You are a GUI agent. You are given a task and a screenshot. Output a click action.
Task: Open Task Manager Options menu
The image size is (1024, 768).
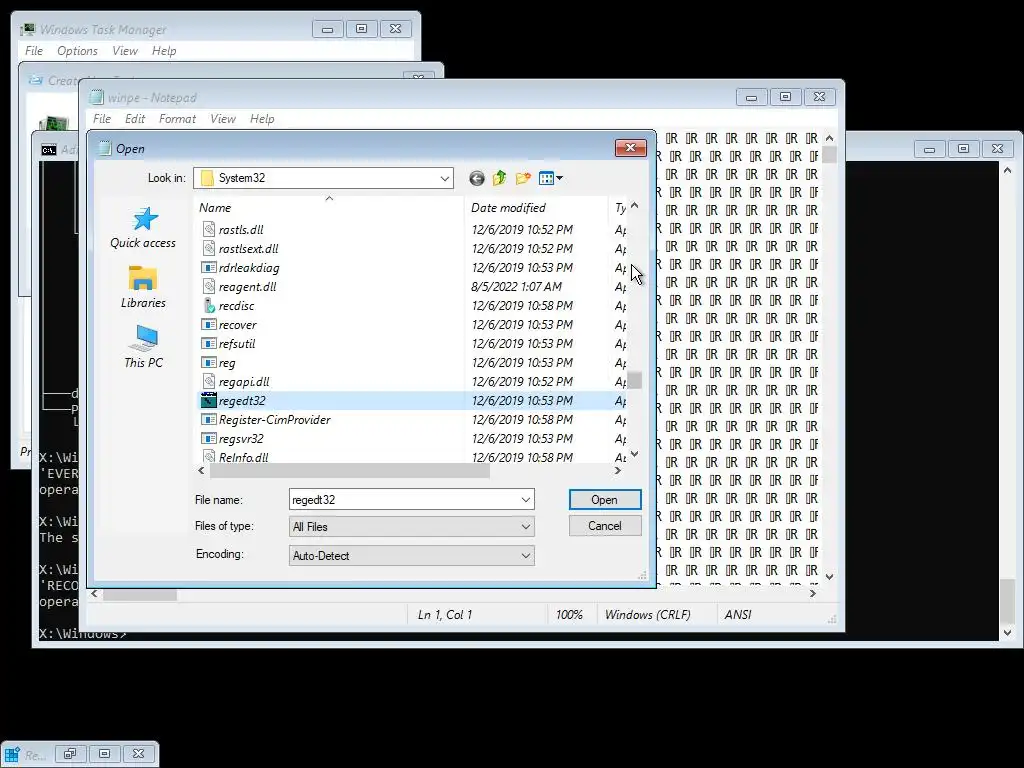point(77,51)
